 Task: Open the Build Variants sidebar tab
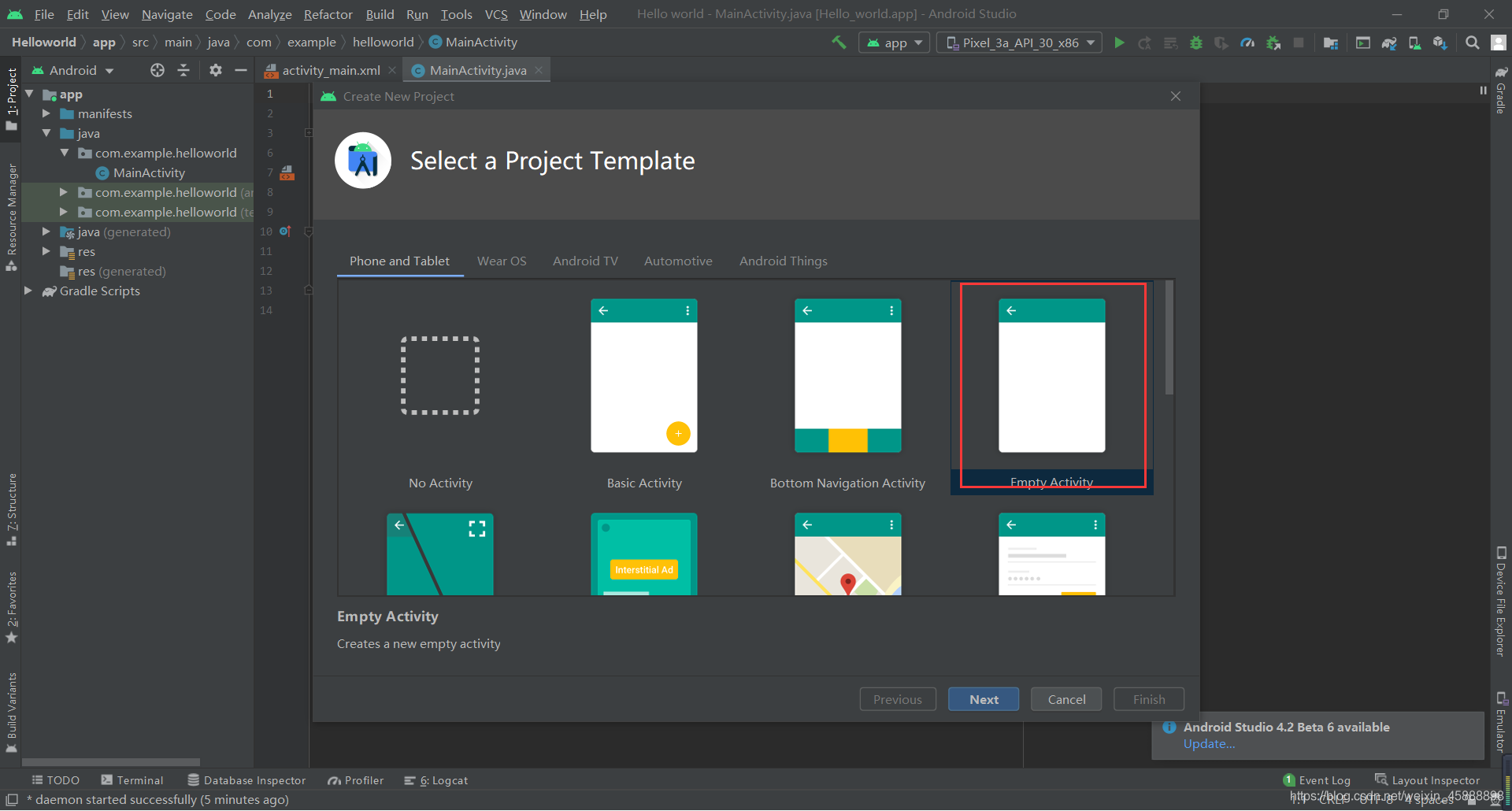click(11, 713)
